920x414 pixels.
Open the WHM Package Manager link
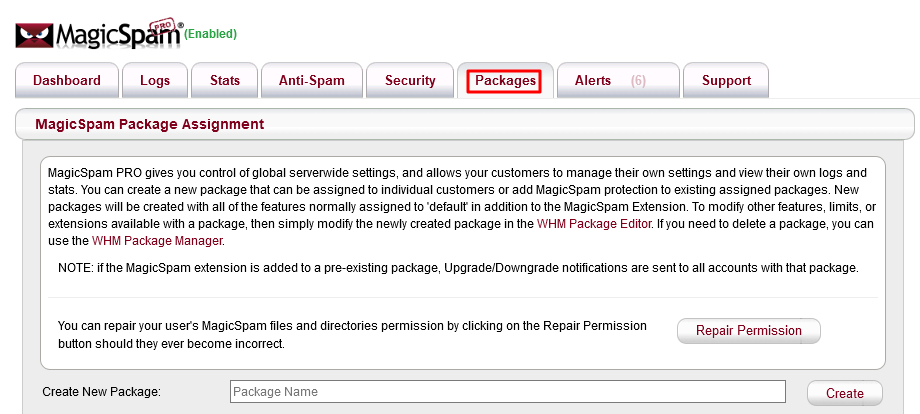pos(156,241)
